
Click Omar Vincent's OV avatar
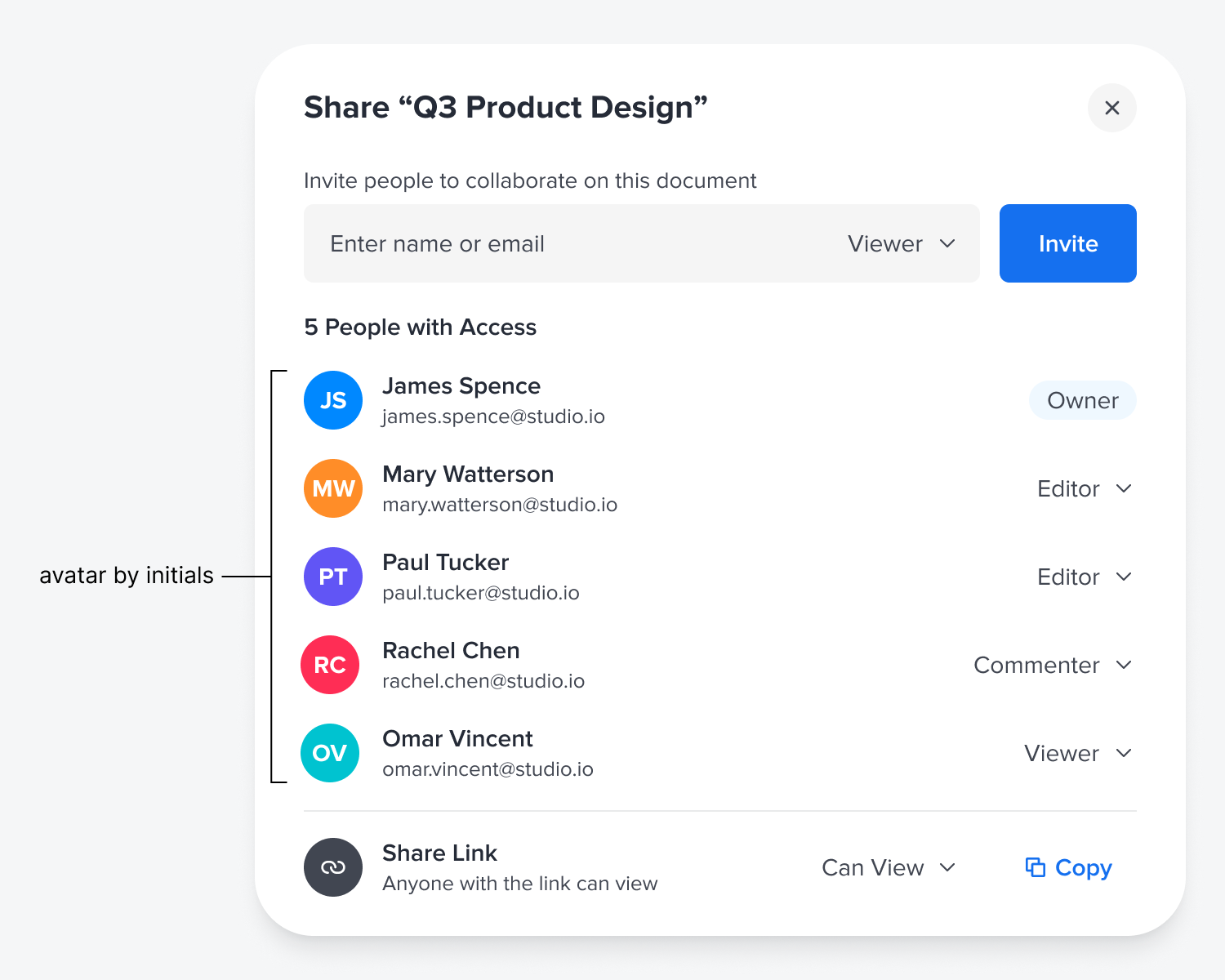(x=330, y=753)
